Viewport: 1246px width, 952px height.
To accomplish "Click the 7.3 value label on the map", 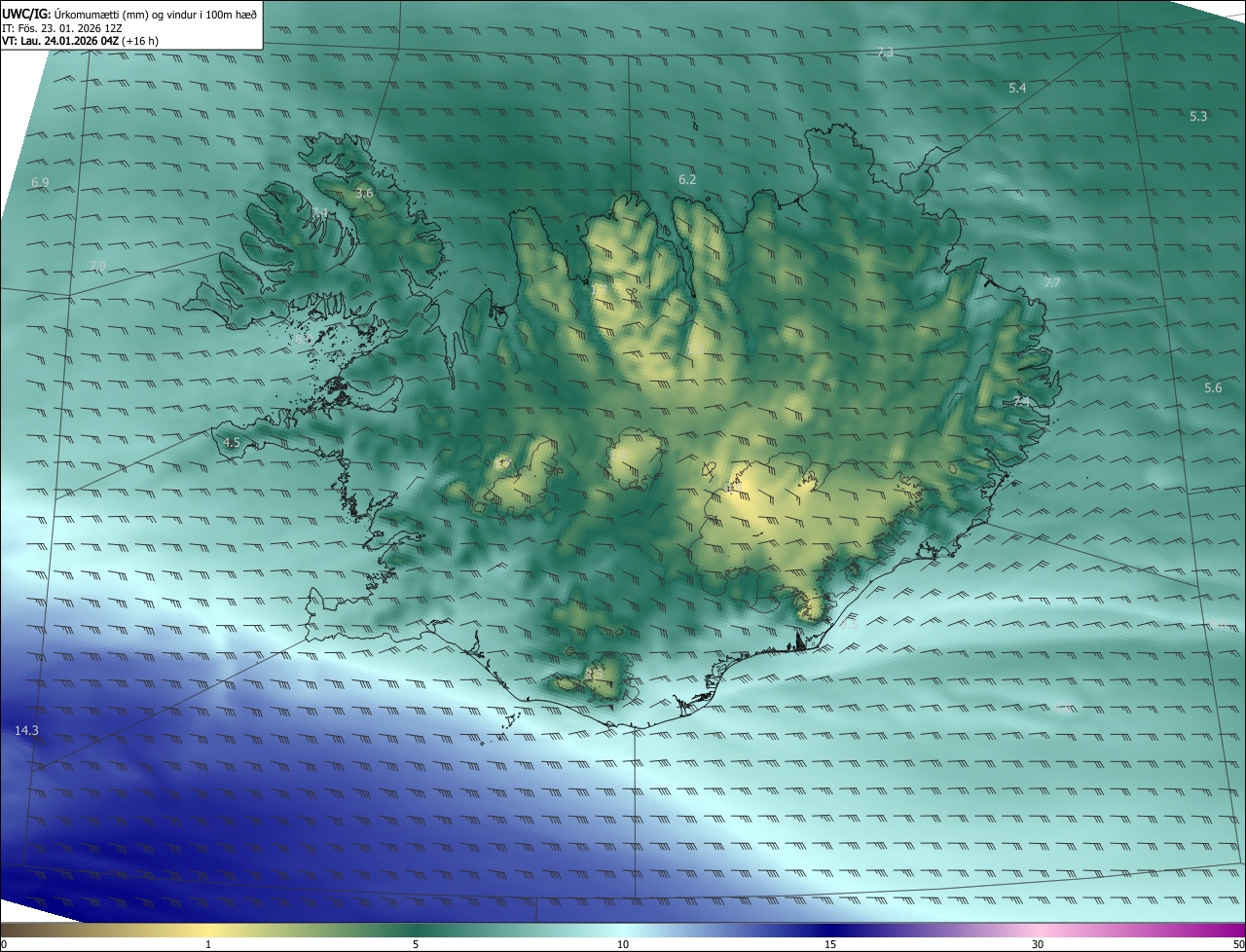I will [885, 53].
